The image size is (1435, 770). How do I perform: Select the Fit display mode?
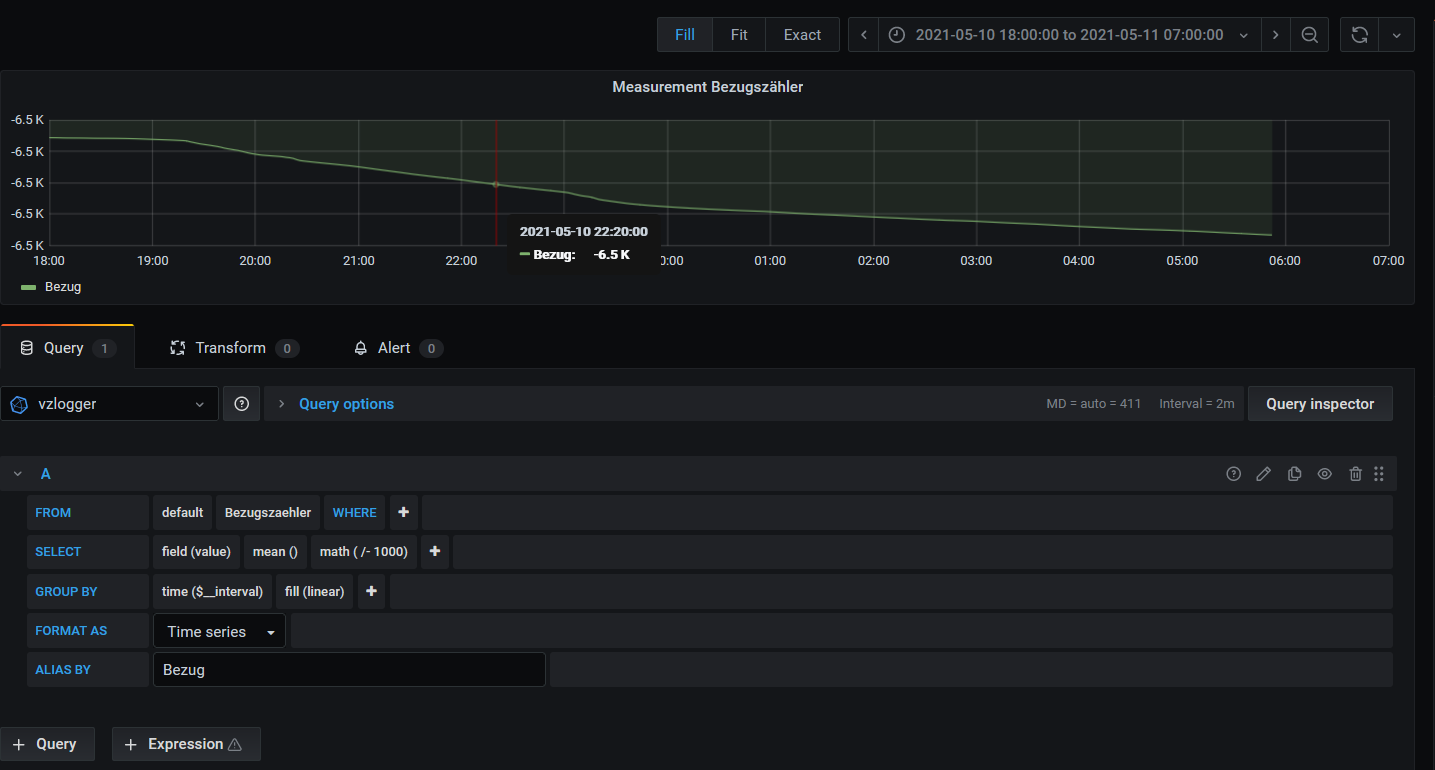[x=739, y=35]
